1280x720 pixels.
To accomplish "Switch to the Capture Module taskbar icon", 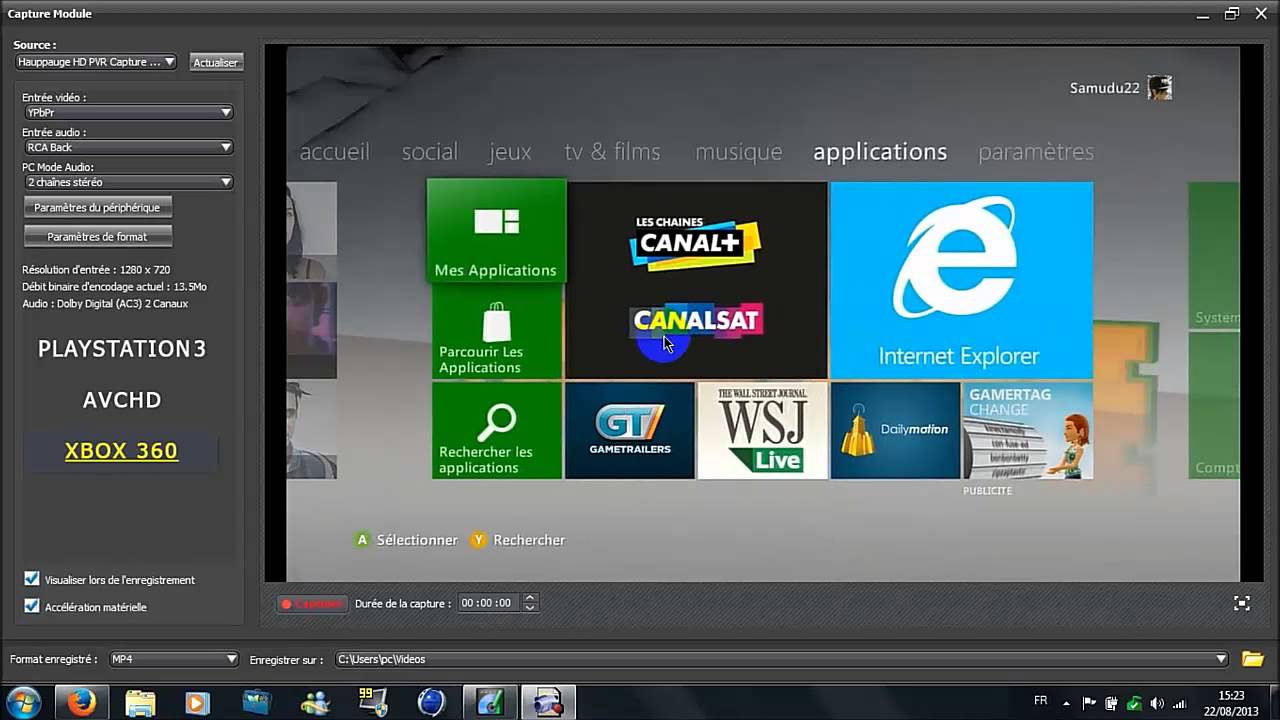I will tap(548, 702).
